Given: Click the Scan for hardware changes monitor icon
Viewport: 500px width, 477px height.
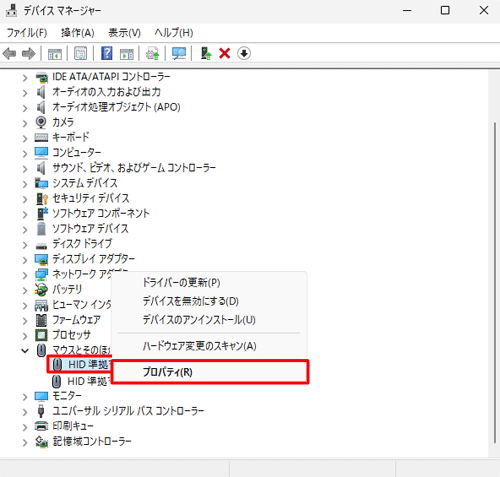Looking at the screenshot, I should pyautogui.click(x=179, y=53).
